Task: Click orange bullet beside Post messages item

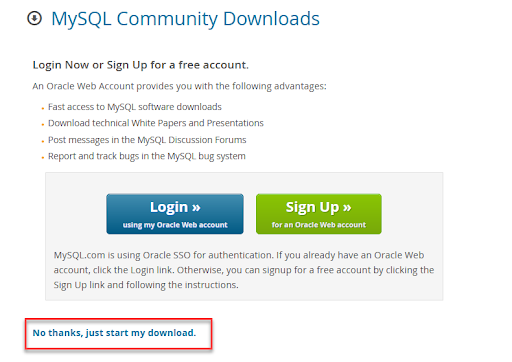Action: pos(43,141)
